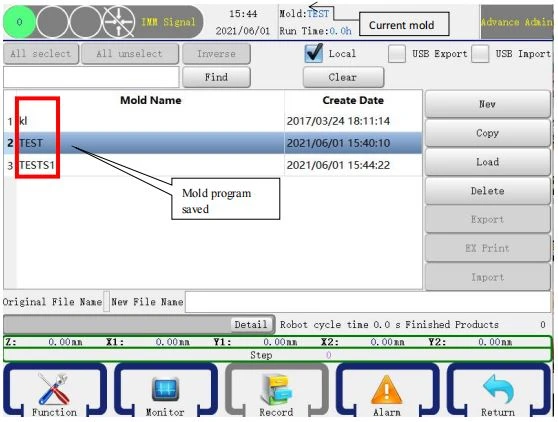Click the green circle status indicator
The height and width of the screenshot is (422, 558).
click(x=19, y=22)
